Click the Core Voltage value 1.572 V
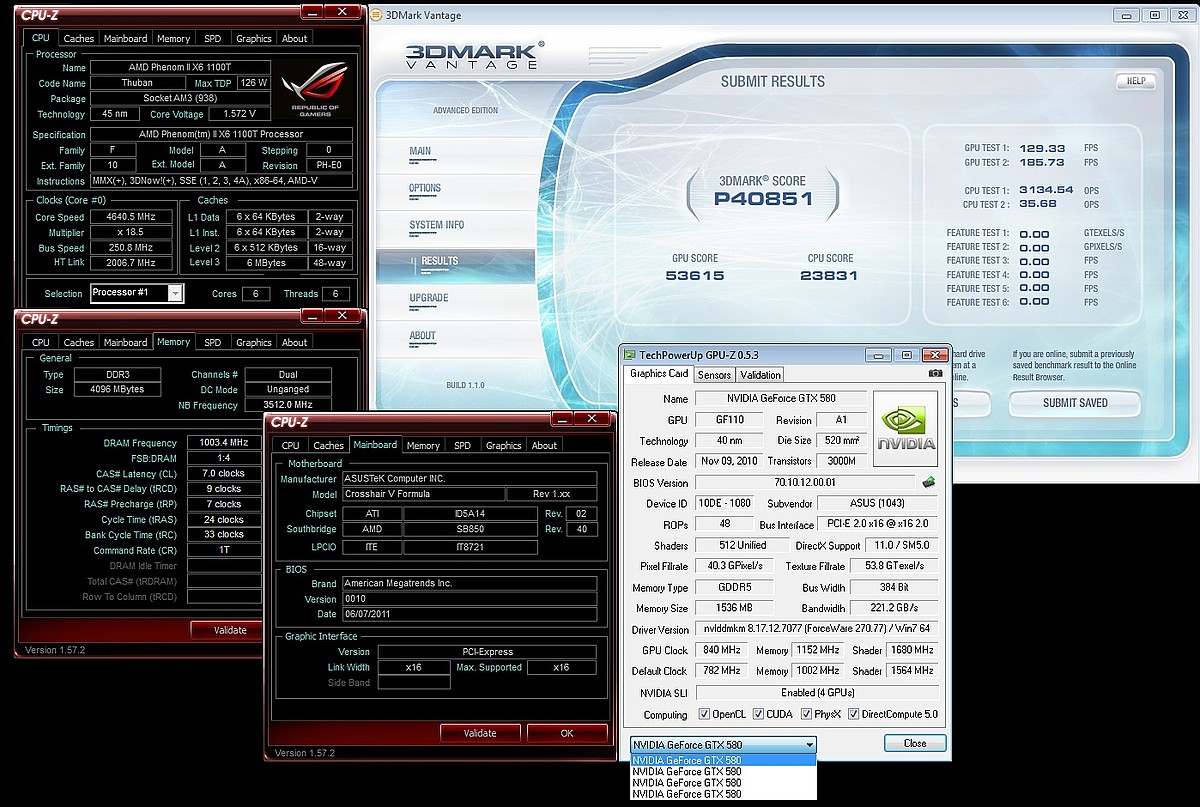This screenshot has height=807, width=1200. pyautogui.click(x=239, y=114)
